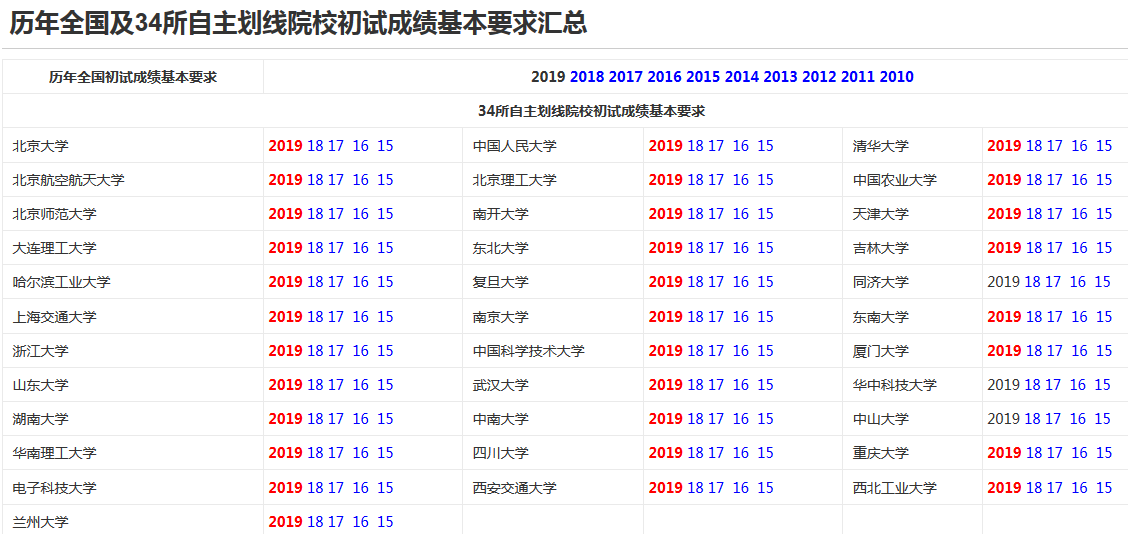Click 15 link for 电子科技大学
This screenshot has width=1128, height=534.
[x=386, y=488]
